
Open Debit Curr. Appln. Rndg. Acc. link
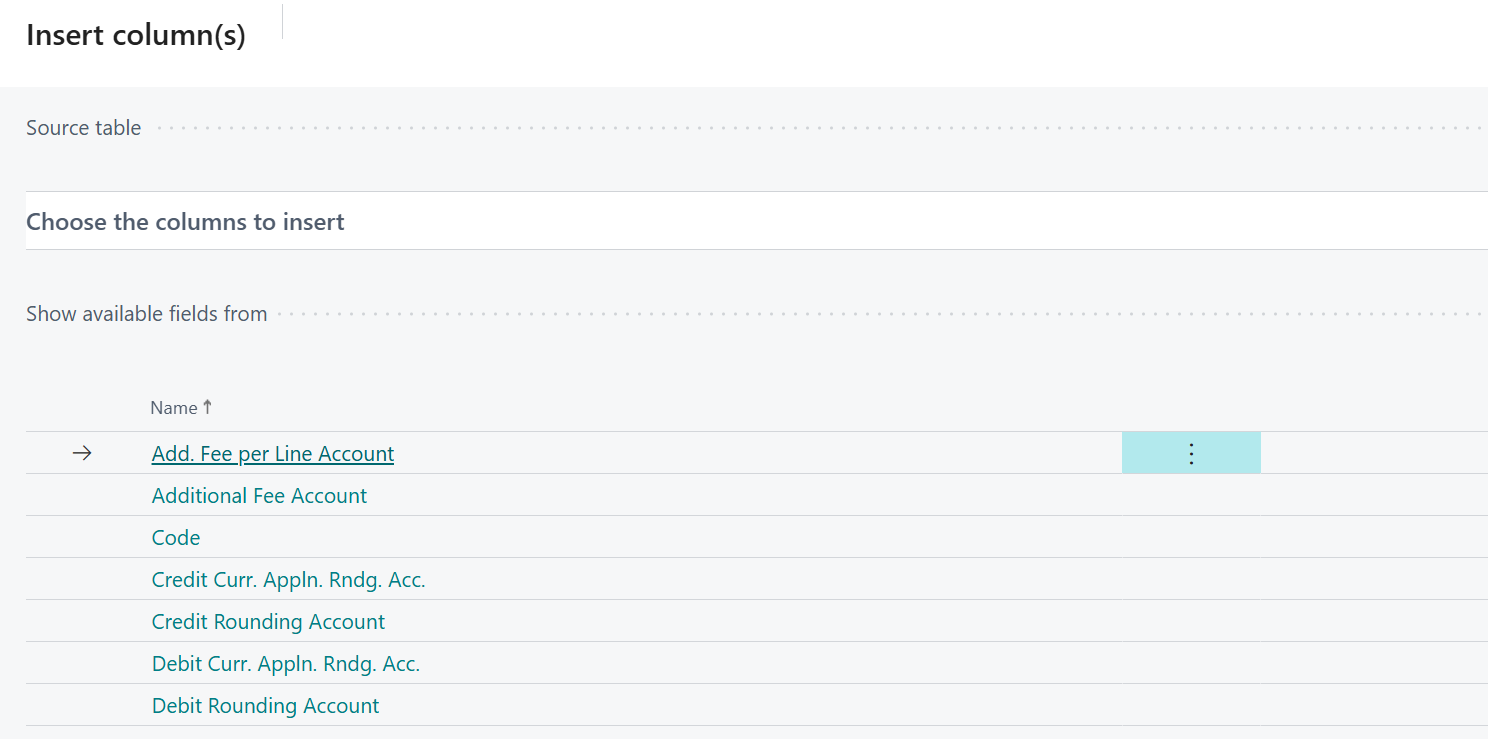pyautogui.click(x=285, y=663)
